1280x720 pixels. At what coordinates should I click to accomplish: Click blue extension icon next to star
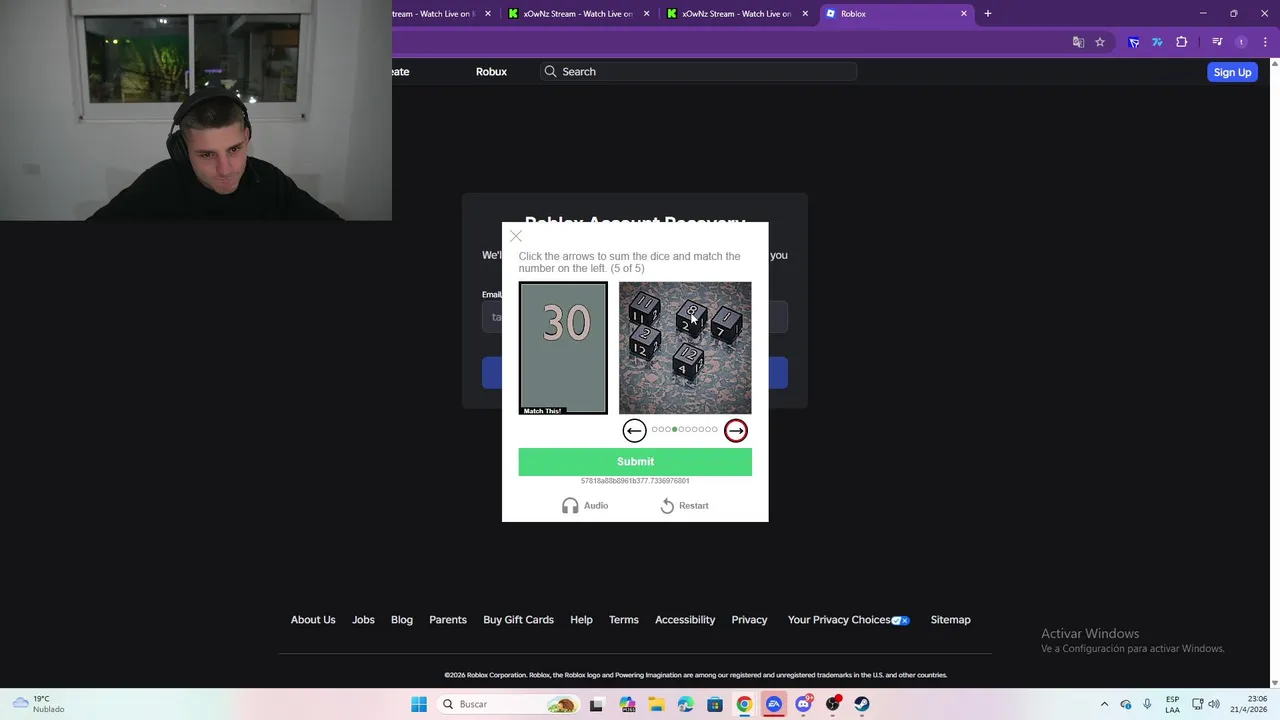tap(1134, 42)
